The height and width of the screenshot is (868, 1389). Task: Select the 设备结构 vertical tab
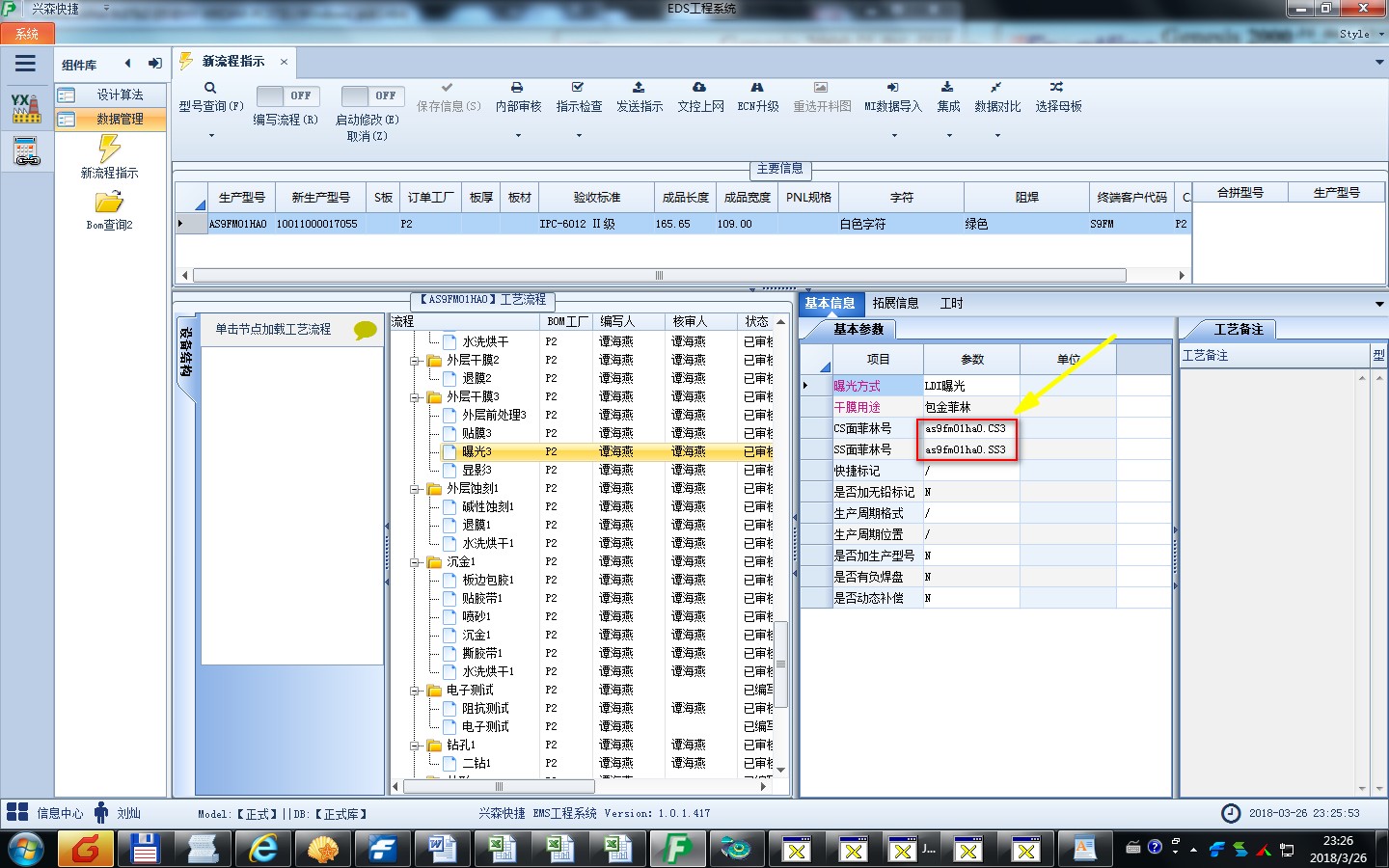pyautogui.click(x=186, y=353)
